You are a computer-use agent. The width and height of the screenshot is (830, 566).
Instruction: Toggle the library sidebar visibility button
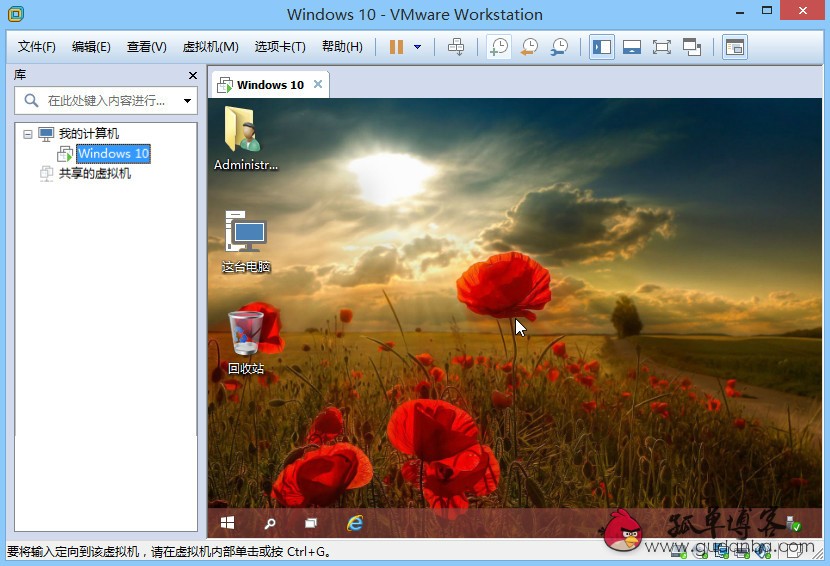tap(602, 47)
